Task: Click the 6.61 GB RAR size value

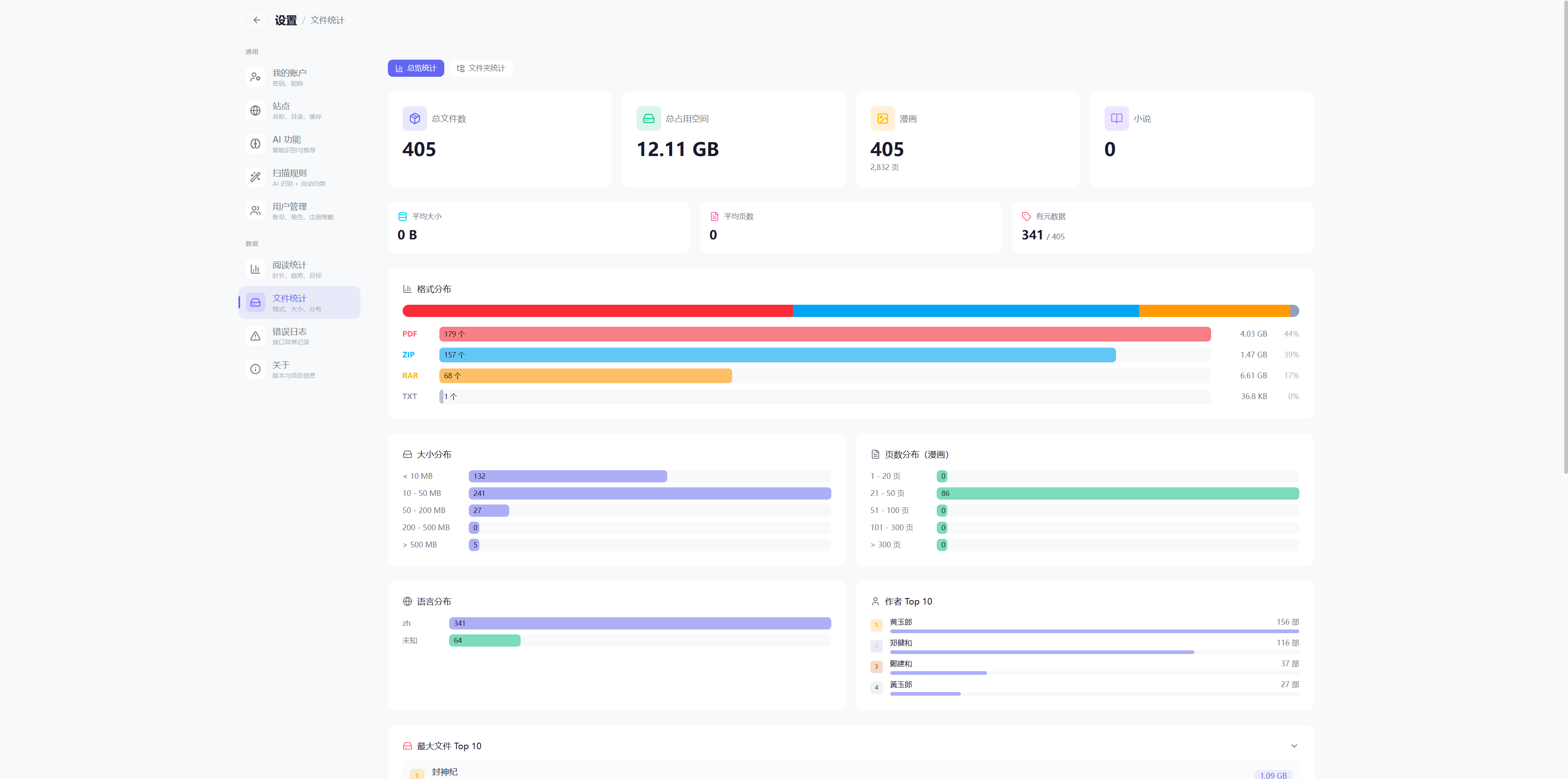Action: point(1253,376)
